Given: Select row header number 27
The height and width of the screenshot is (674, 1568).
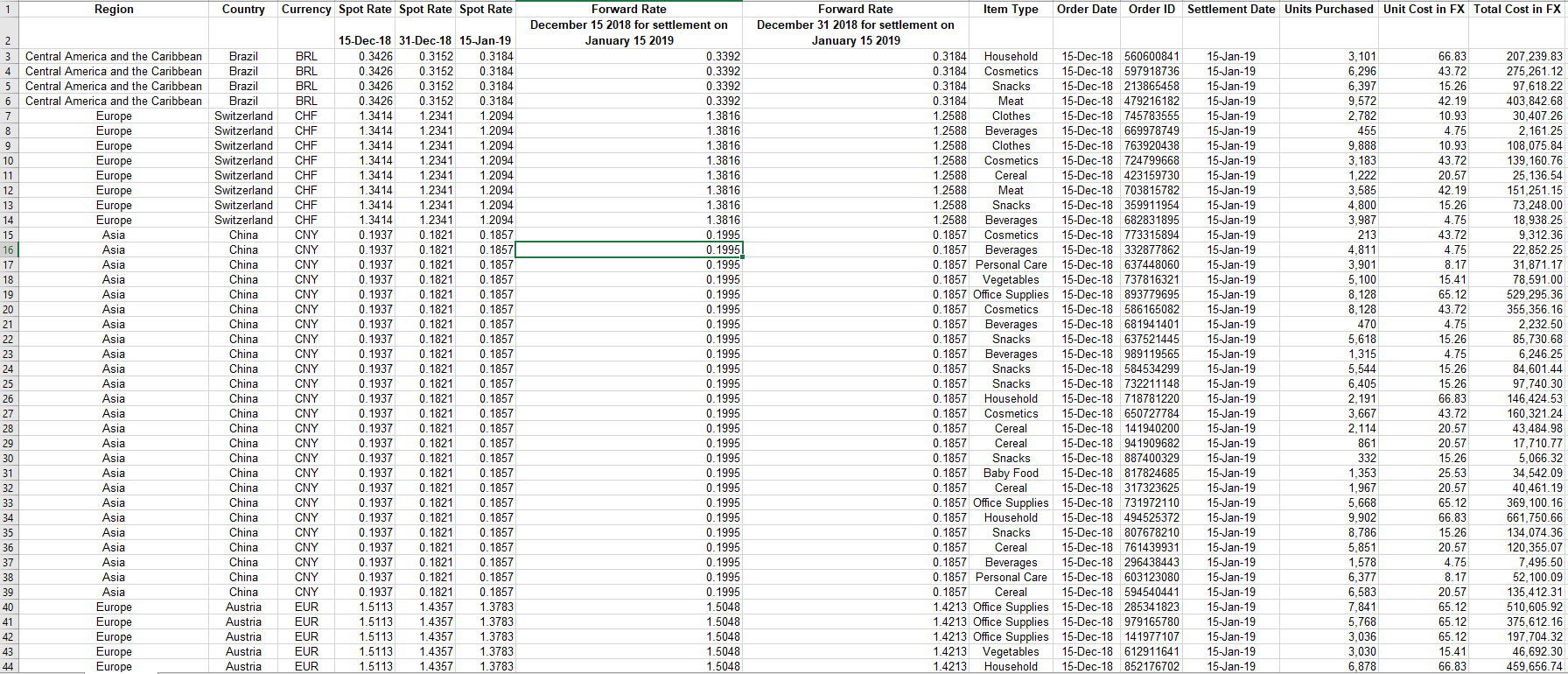Looking at the screenshot, I should pos(9,413).
